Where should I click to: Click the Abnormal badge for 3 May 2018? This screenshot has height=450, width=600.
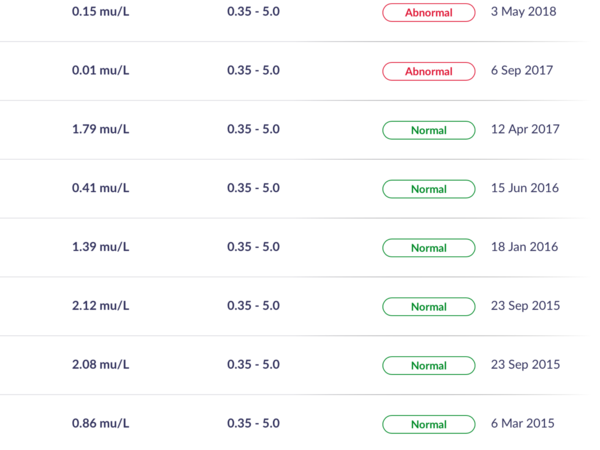[429, 13]
